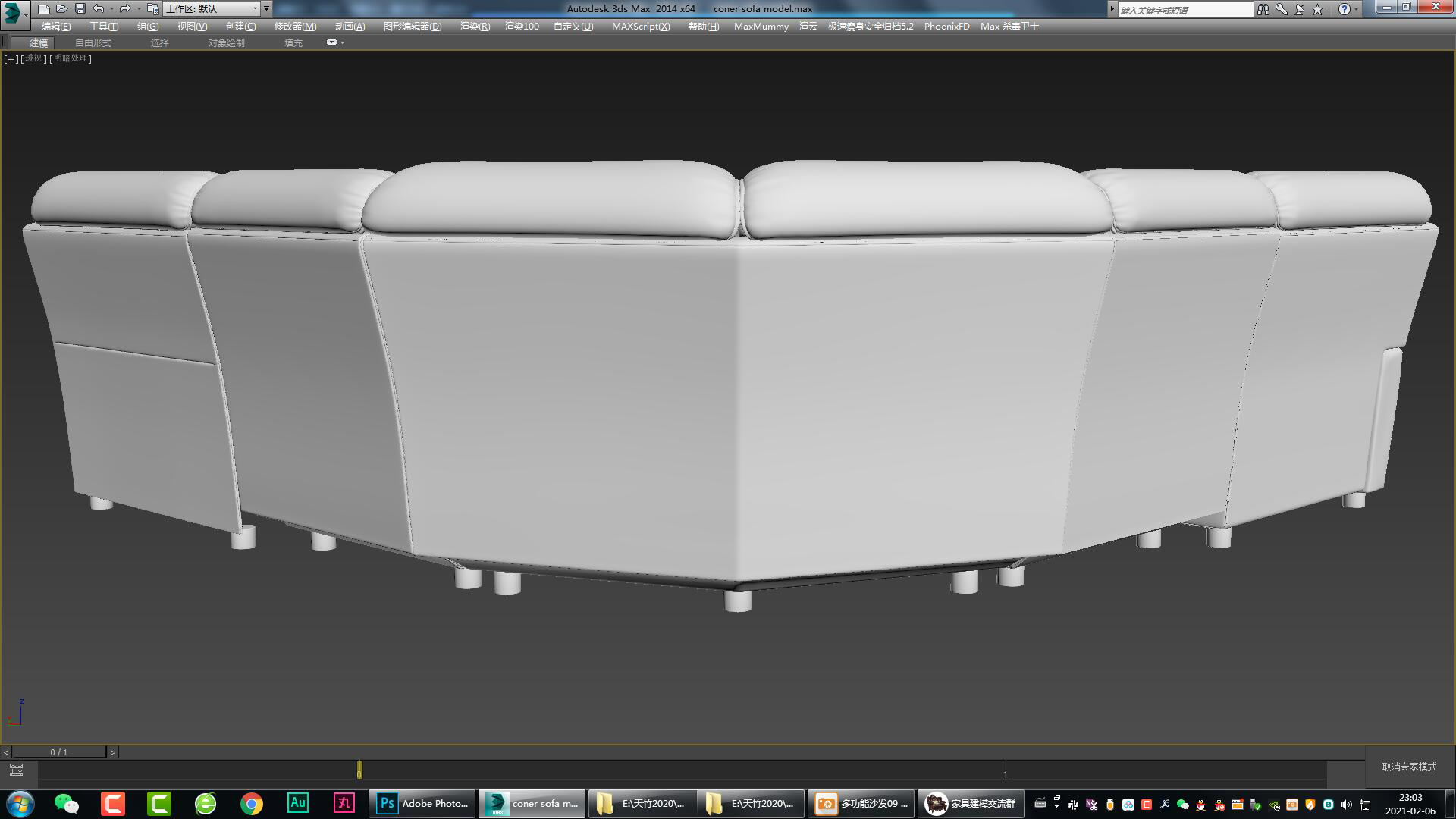Open Communication Center via satellite dish icon
Image resolution: width=1456 pixels, height=819 pixels.
(1300, 10)
